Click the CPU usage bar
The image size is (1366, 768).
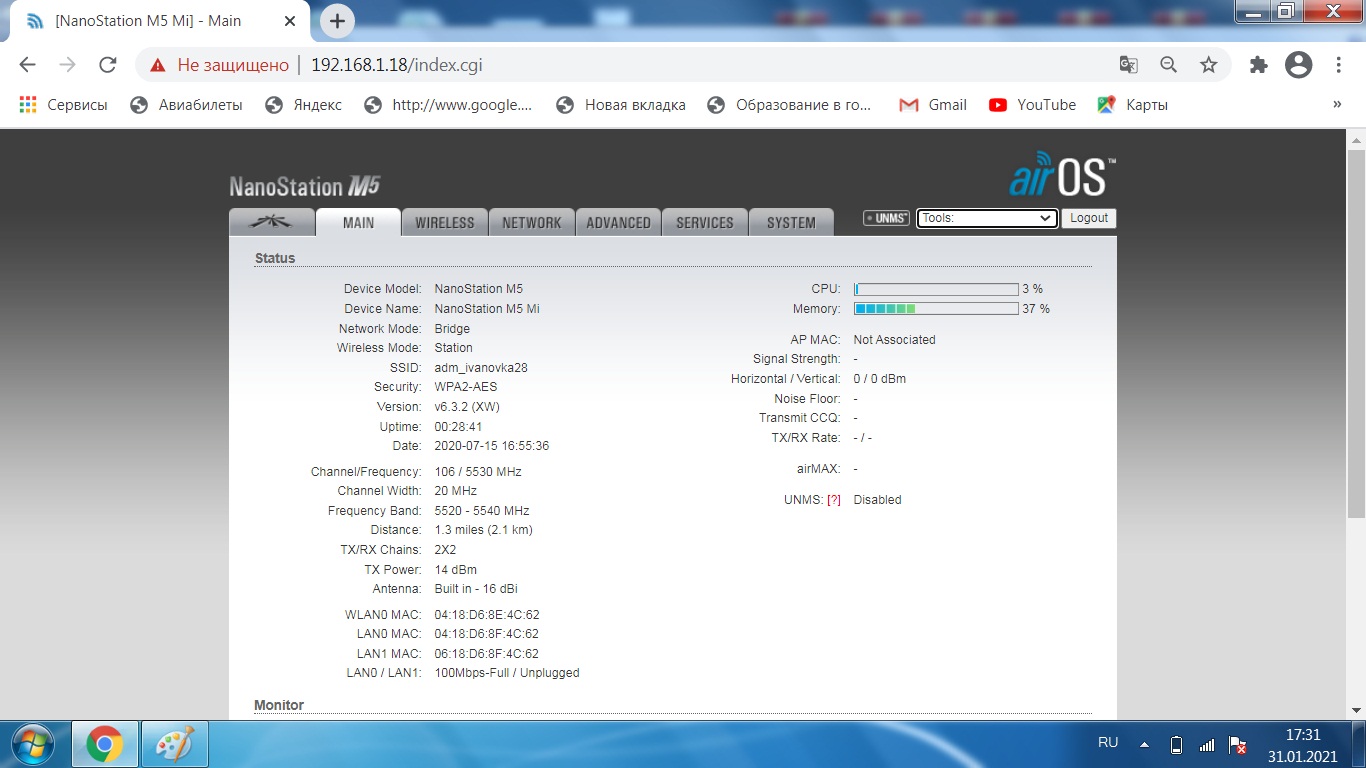coord(936,289)
